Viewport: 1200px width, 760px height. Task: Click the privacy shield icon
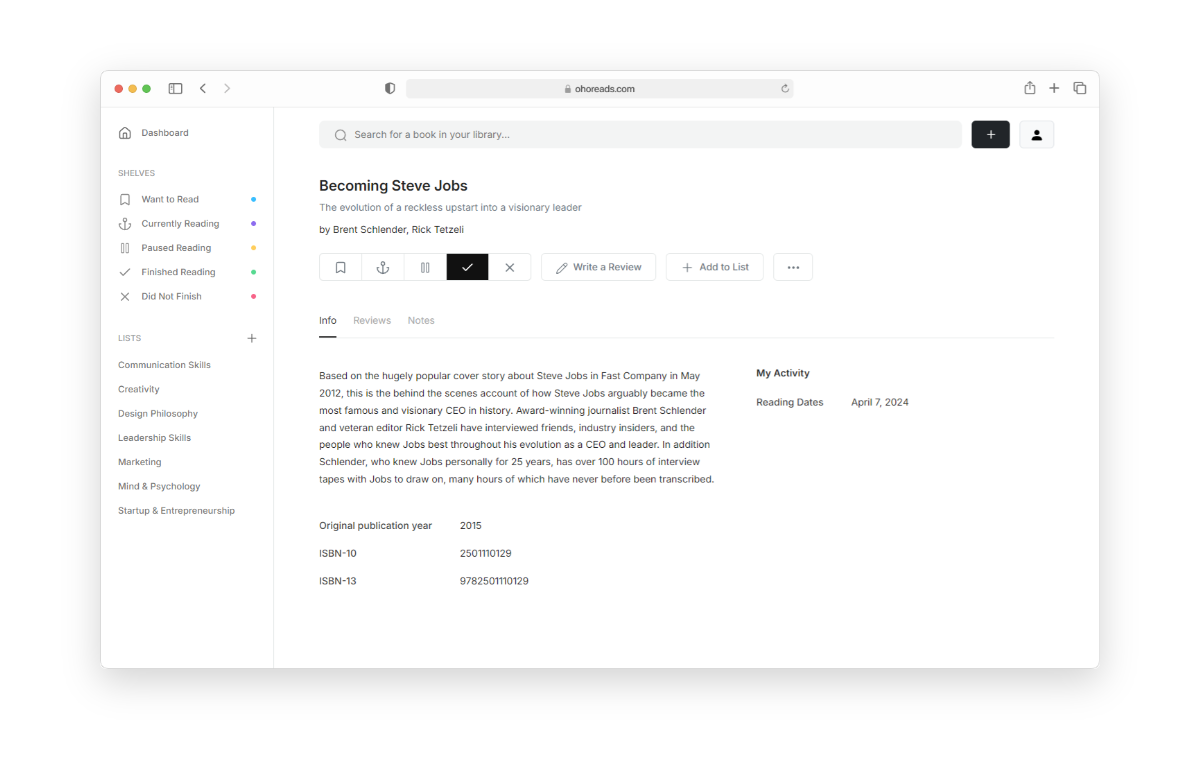(x=390, y=89)
